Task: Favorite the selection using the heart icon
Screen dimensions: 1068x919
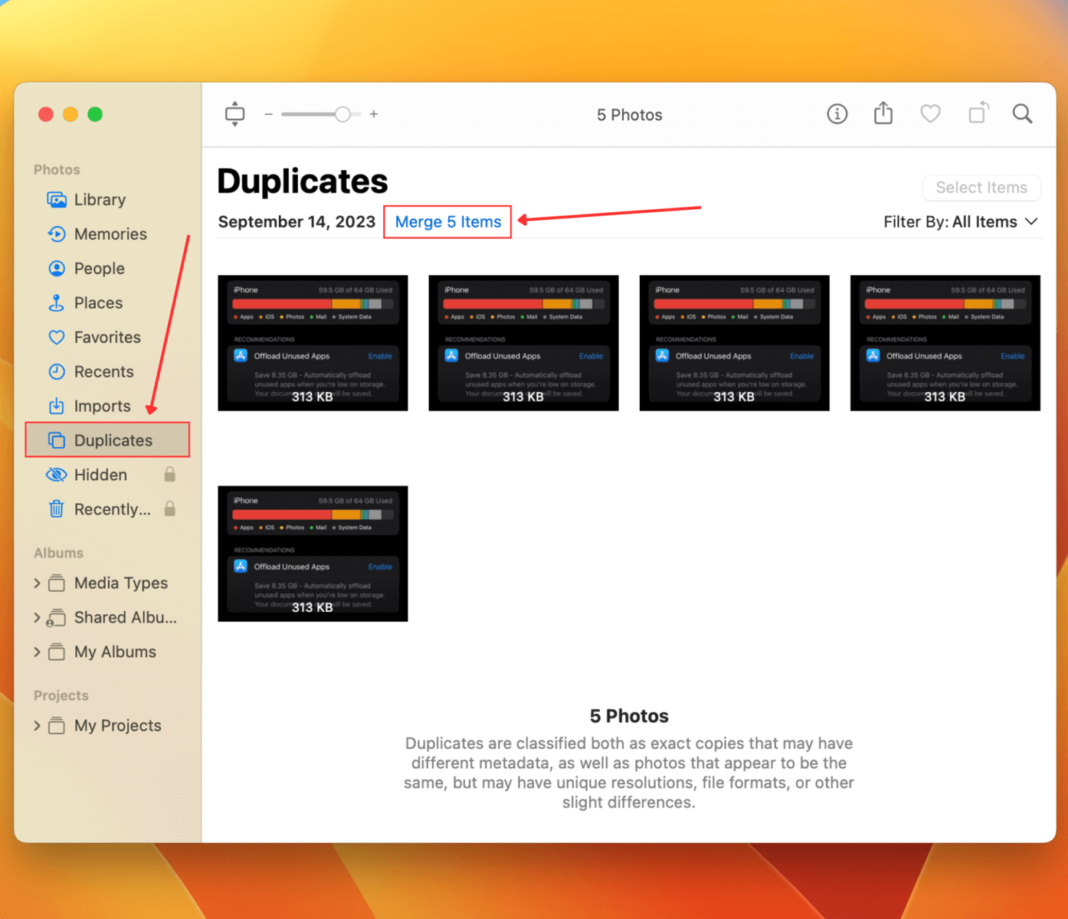Action: pyautogui.click(x=930, y=114)
